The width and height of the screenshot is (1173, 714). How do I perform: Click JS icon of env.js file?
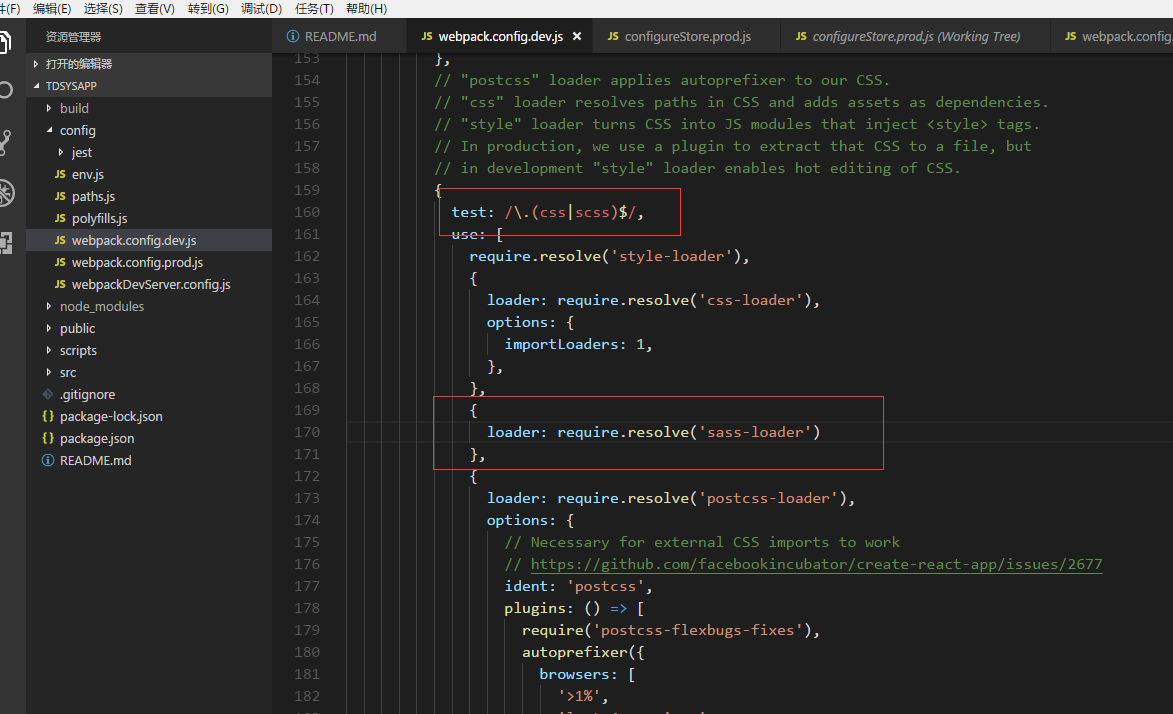[x=60, y=174]
